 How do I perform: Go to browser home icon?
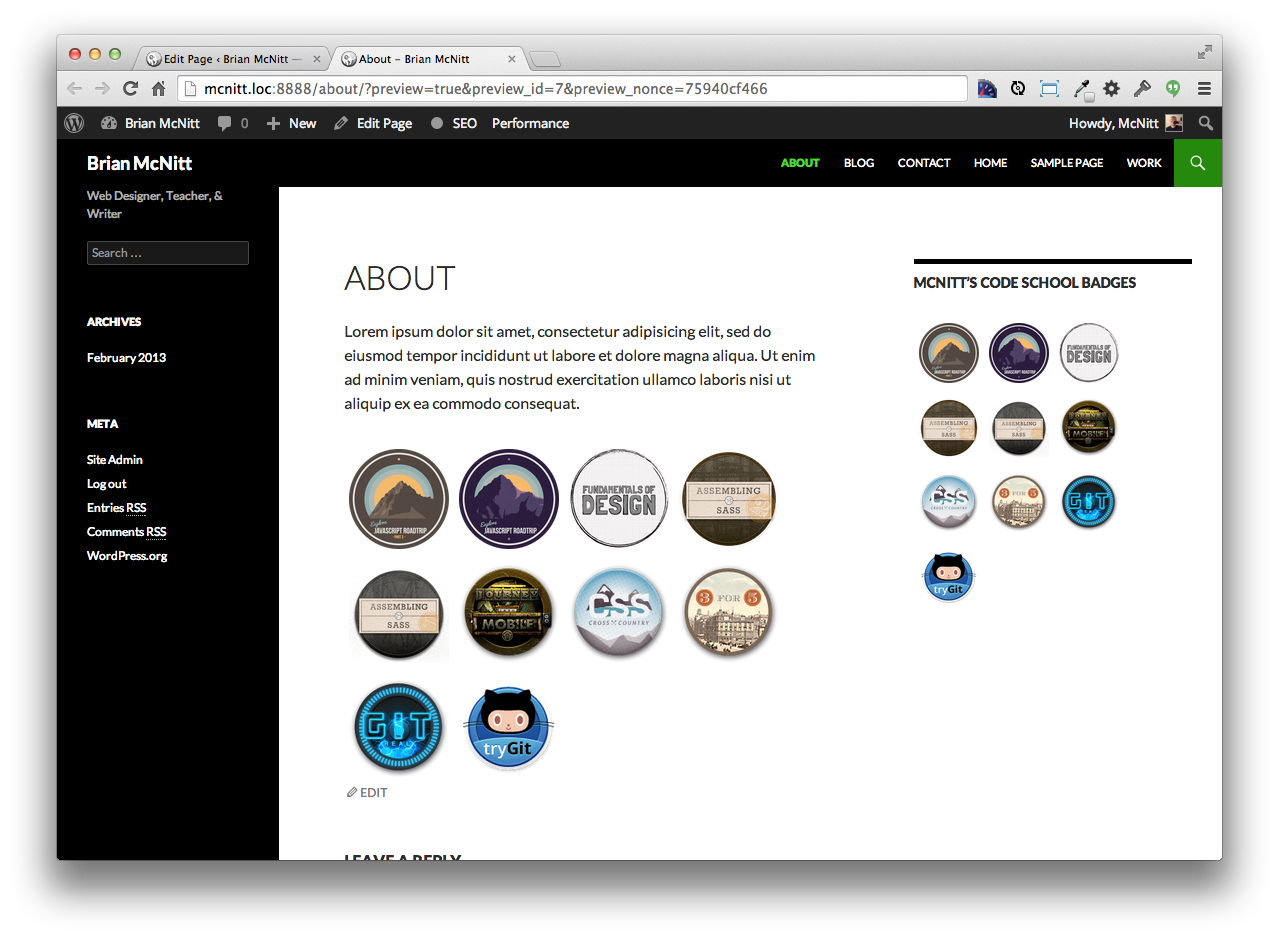158,88
